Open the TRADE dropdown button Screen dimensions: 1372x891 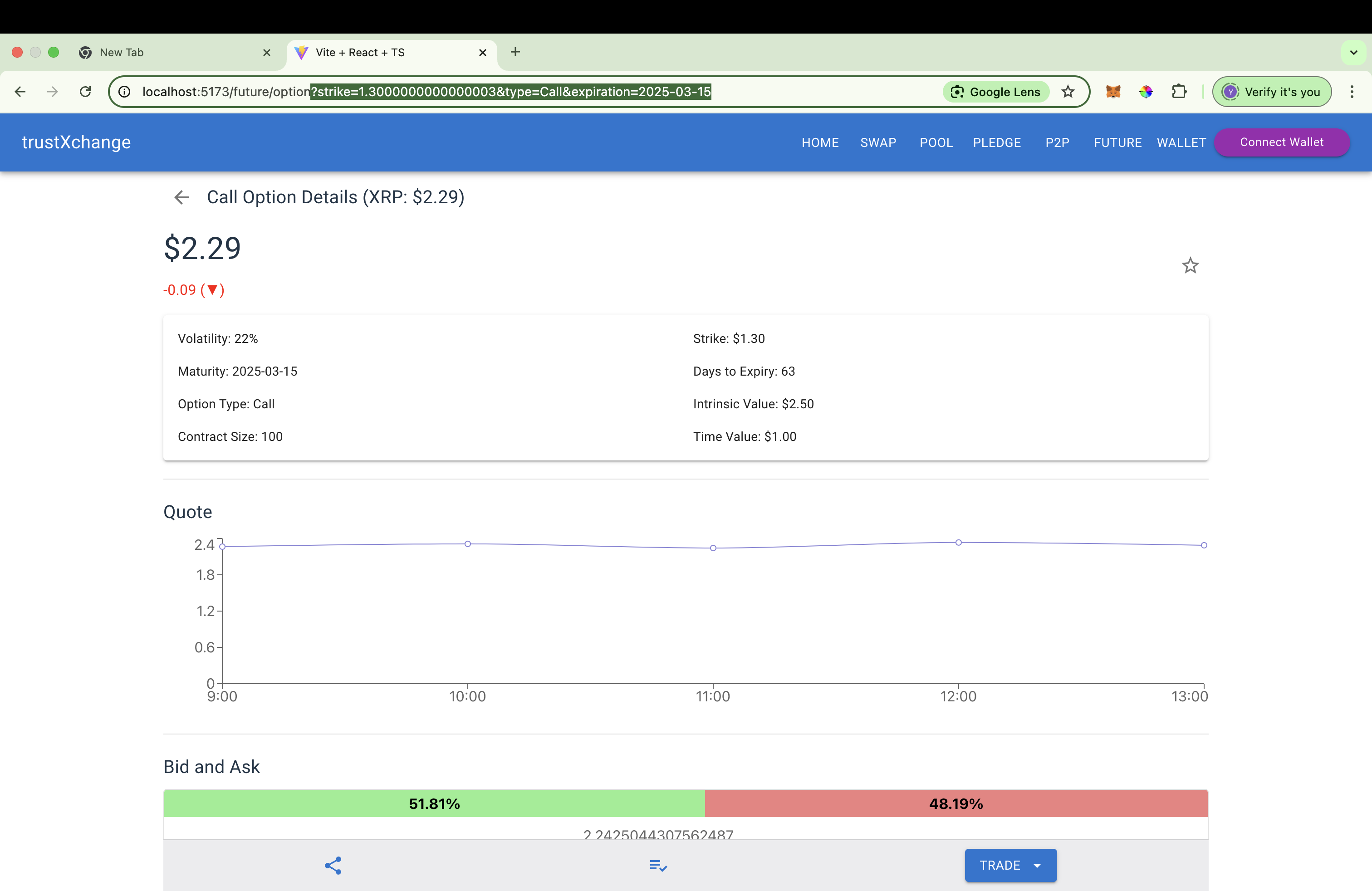(1010, 865)
